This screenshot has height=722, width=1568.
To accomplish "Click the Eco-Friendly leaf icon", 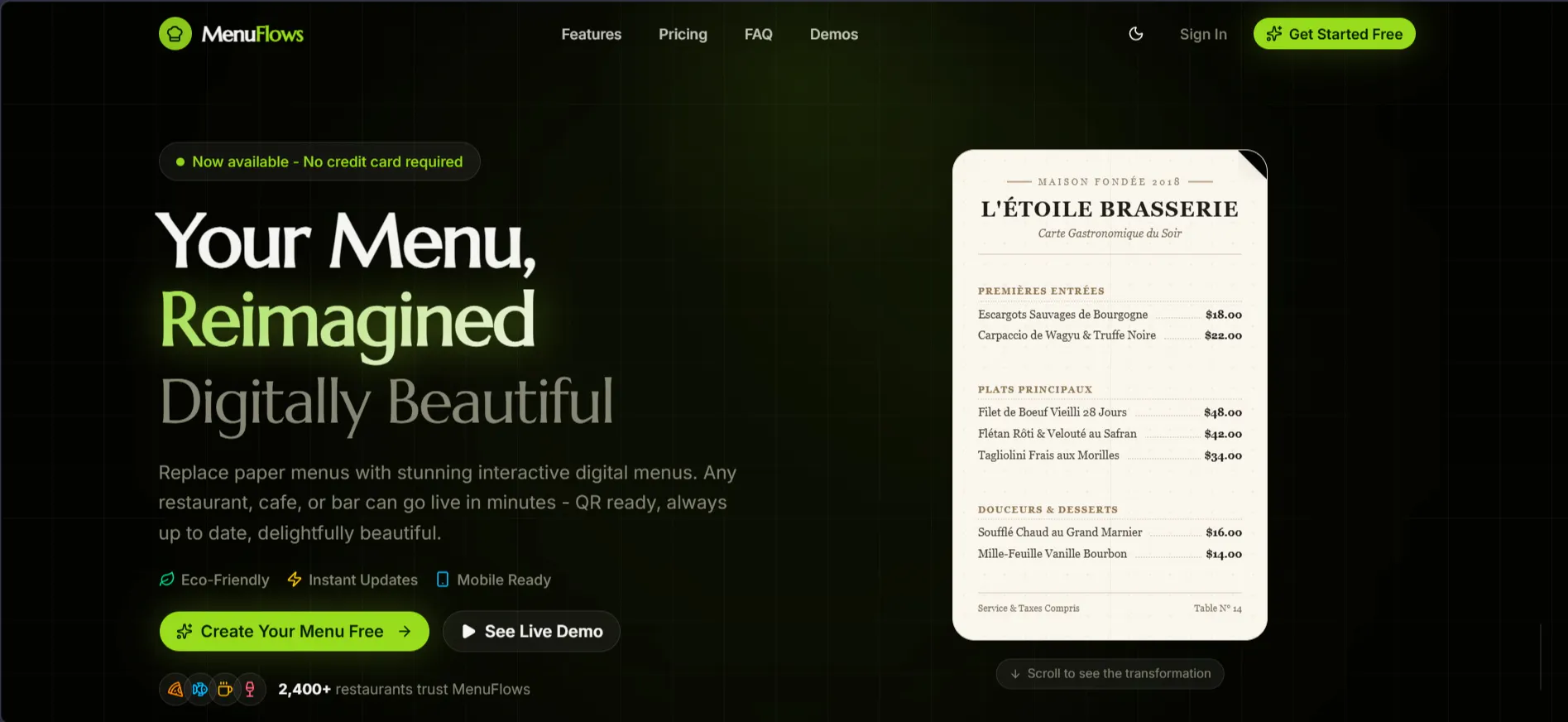I will 166,580.
